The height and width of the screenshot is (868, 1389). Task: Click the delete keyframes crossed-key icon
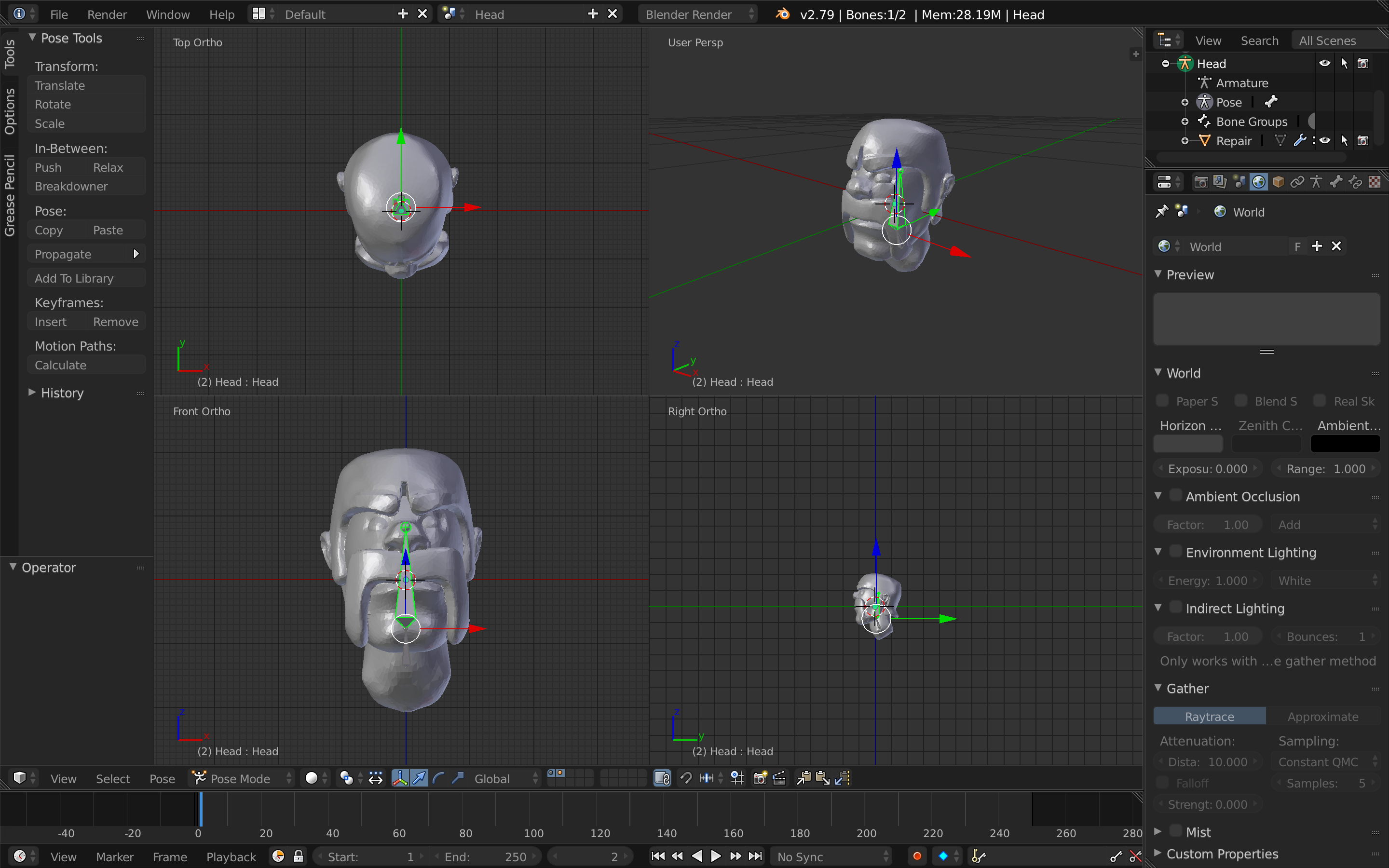coord(1135,856)
